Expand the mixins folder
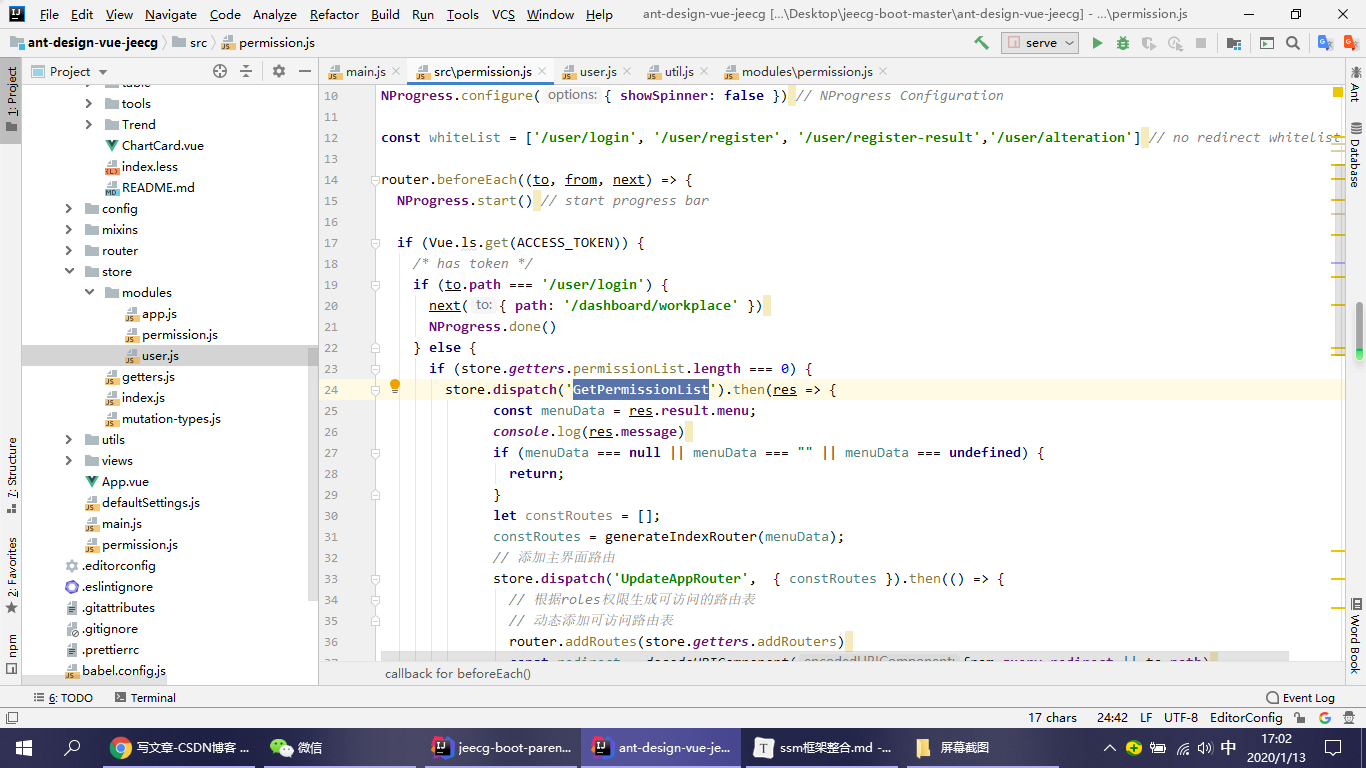This screenshot has width=1366, height=768. (x=68, y=229)
